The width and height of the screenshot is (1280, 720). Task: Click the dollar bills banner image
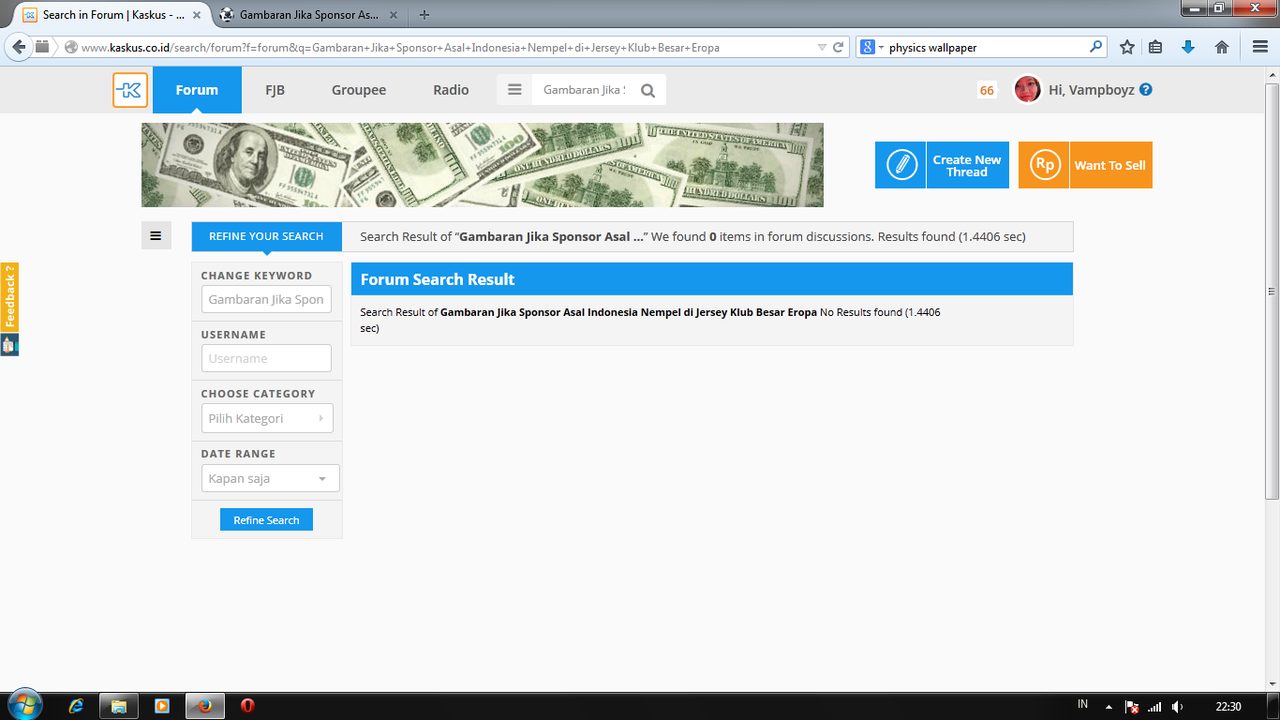tap(482, 165)
